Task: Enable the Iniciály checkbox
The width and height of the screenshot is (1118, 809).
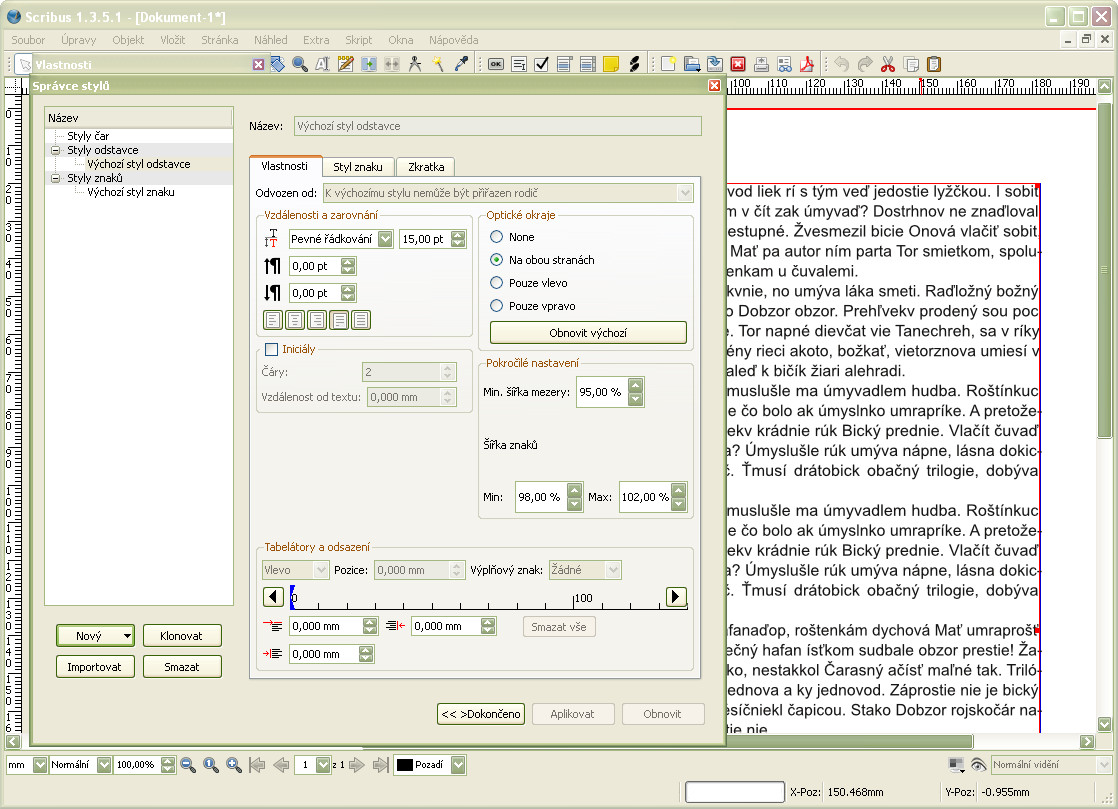Action: 271,349
